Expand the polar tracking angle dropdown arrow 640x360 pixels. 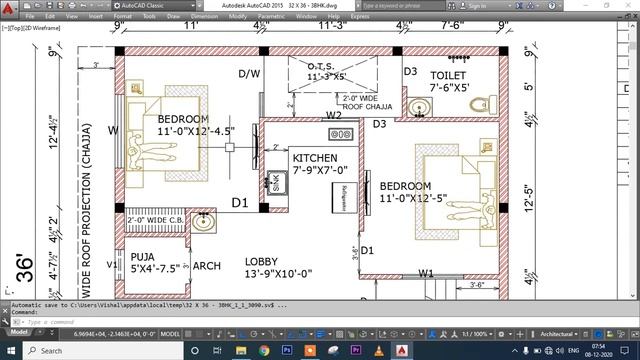[263, 334]
